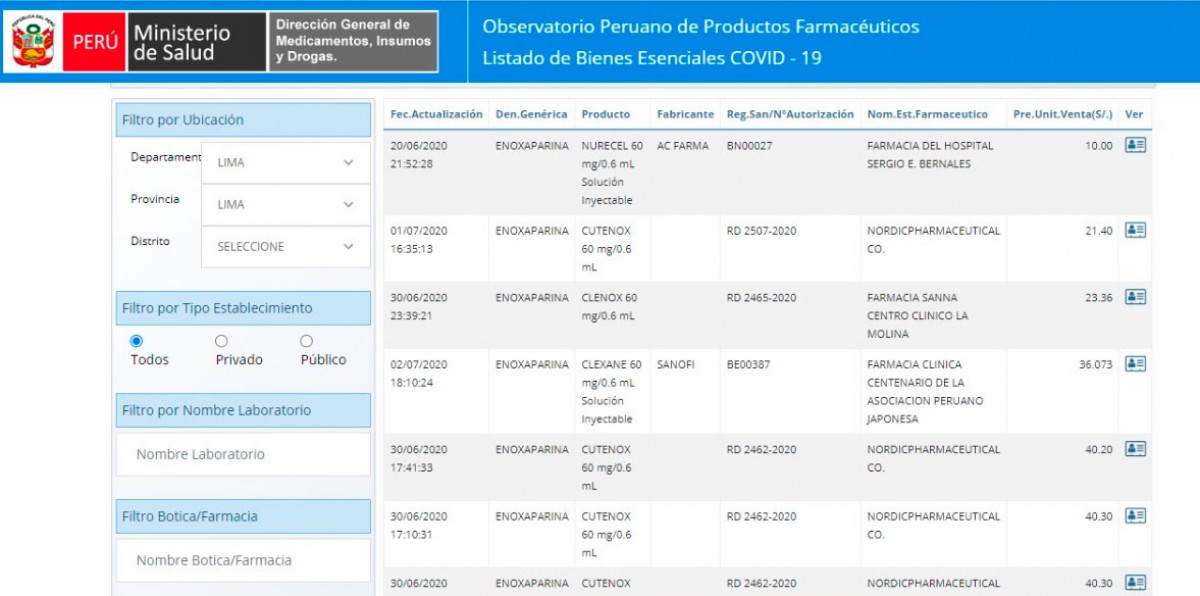The width and height of the screenshot is (1200, 596).
Task: Click product NURECEL 60 mg/0.6 mL
Action: pyautogui.click(x=612, y=173)
